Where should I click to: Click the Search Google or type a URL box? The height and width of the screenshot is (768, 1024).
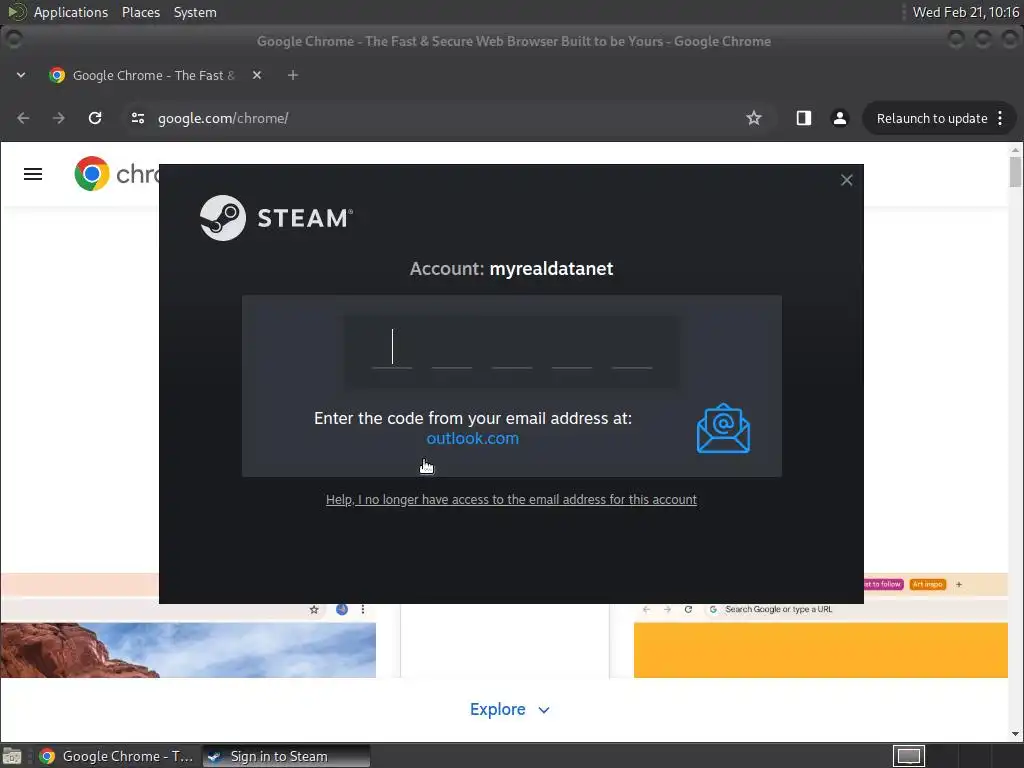[778, 609]
